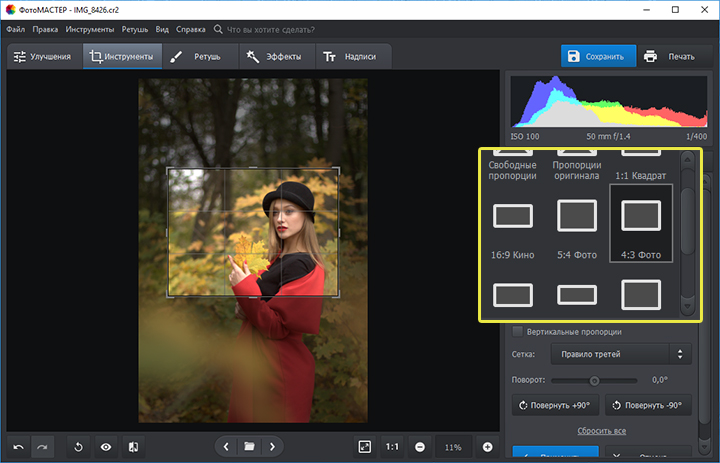The height and width of the screenshot is (463, 720).
Task: Click the undo arrow icon
Action: [x=19, y=446]
